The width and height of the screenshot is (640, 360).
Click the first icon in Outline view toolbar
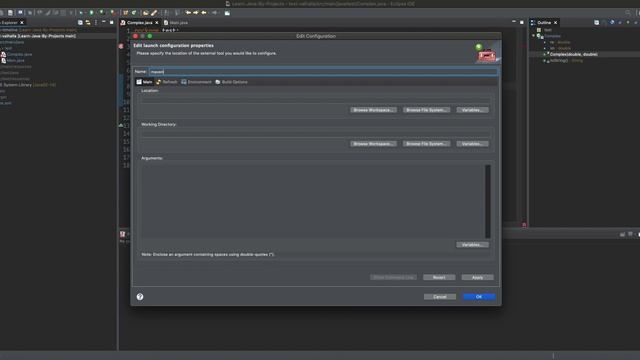[x=597, y=22]
